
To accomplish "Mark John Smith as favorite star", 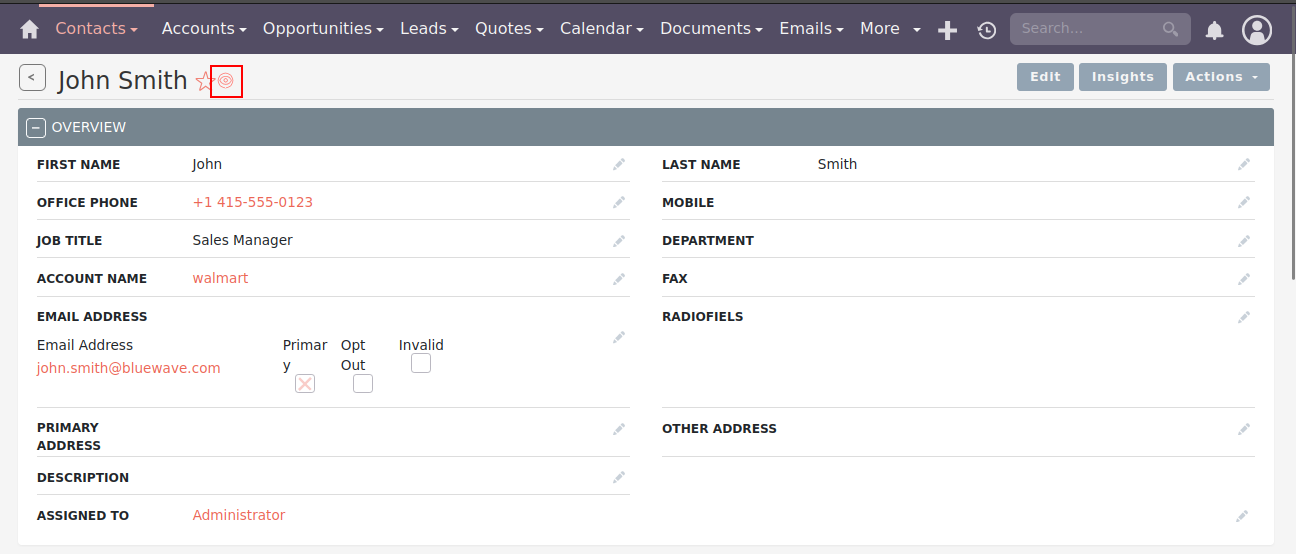I will tap(204, 81).
